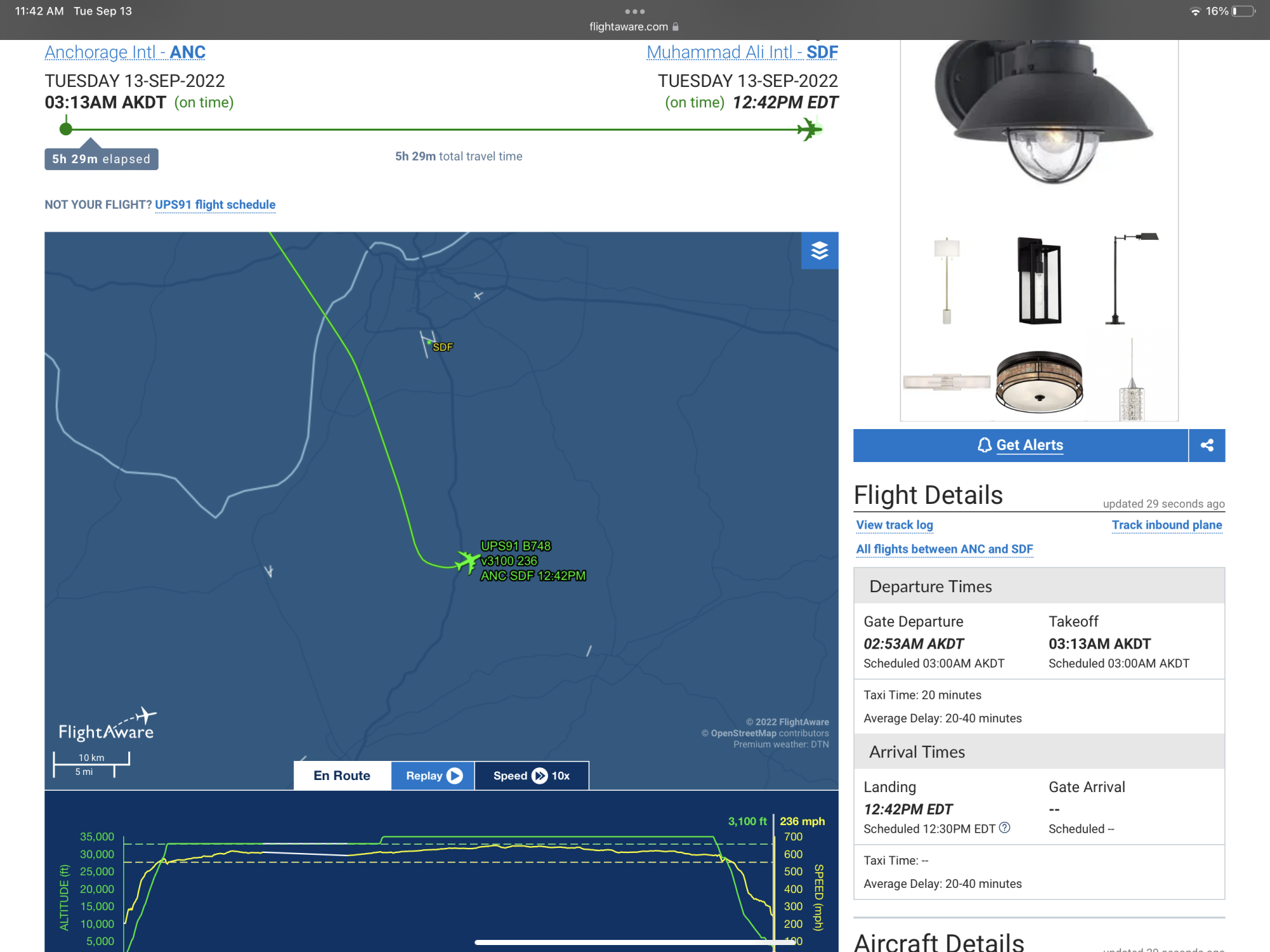Open Muhammad Ali Intl - SDF link

tap(742, 53)
